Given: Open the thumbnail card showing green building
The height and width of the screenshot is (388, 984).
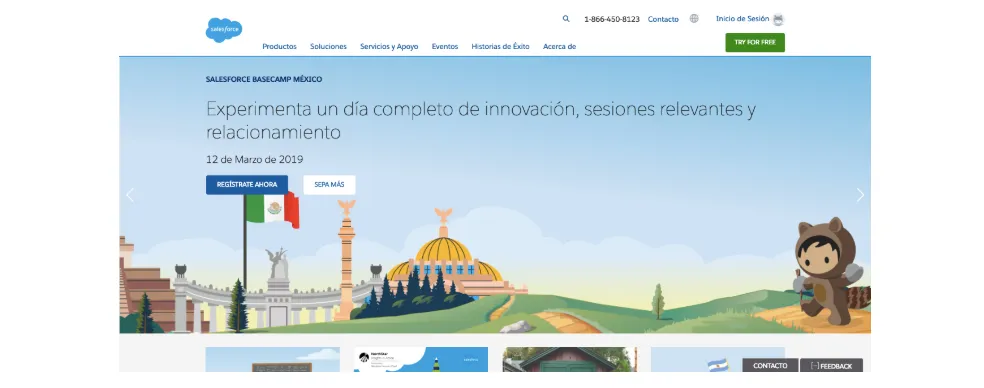Looking at the screenshot, I should tap(570, 360).
